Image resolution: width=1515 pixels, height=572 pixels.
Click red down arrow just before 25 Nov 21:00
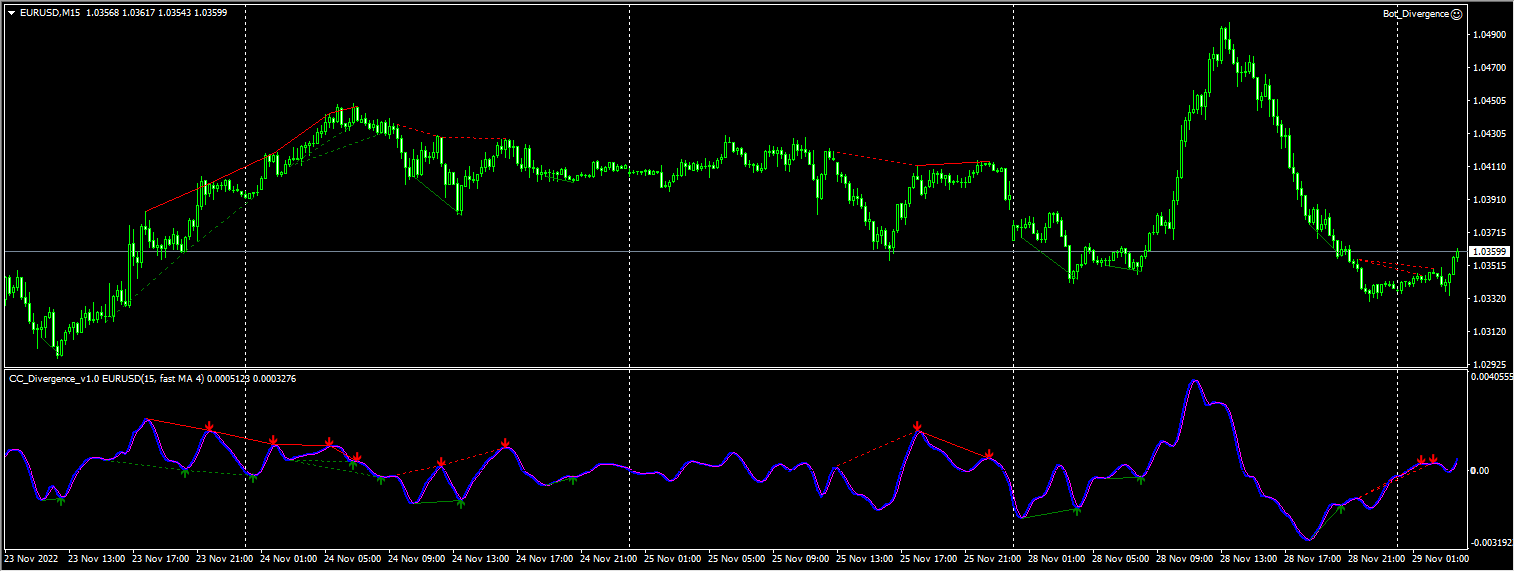pyautogui.click(x=989, y=455)
